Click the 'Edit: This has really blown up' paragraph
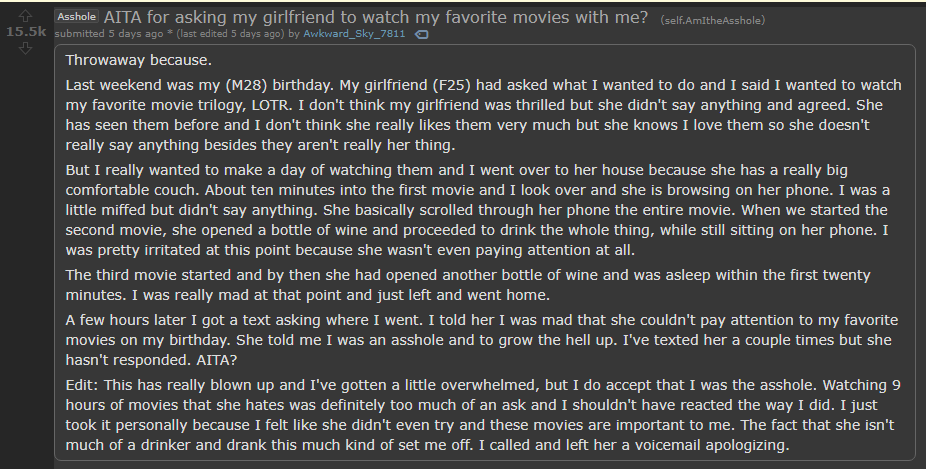 point(482,415)
